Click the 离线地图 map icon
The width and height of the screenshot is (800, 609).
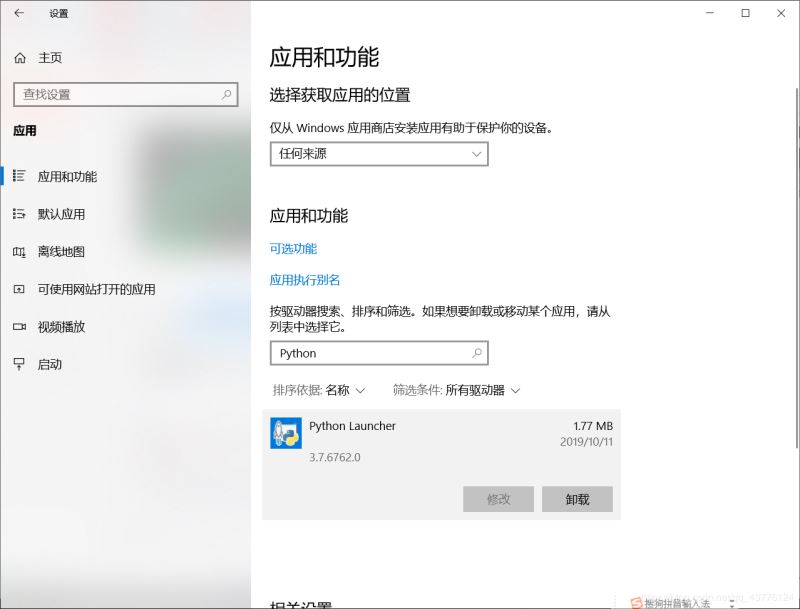tap(17, 251)
